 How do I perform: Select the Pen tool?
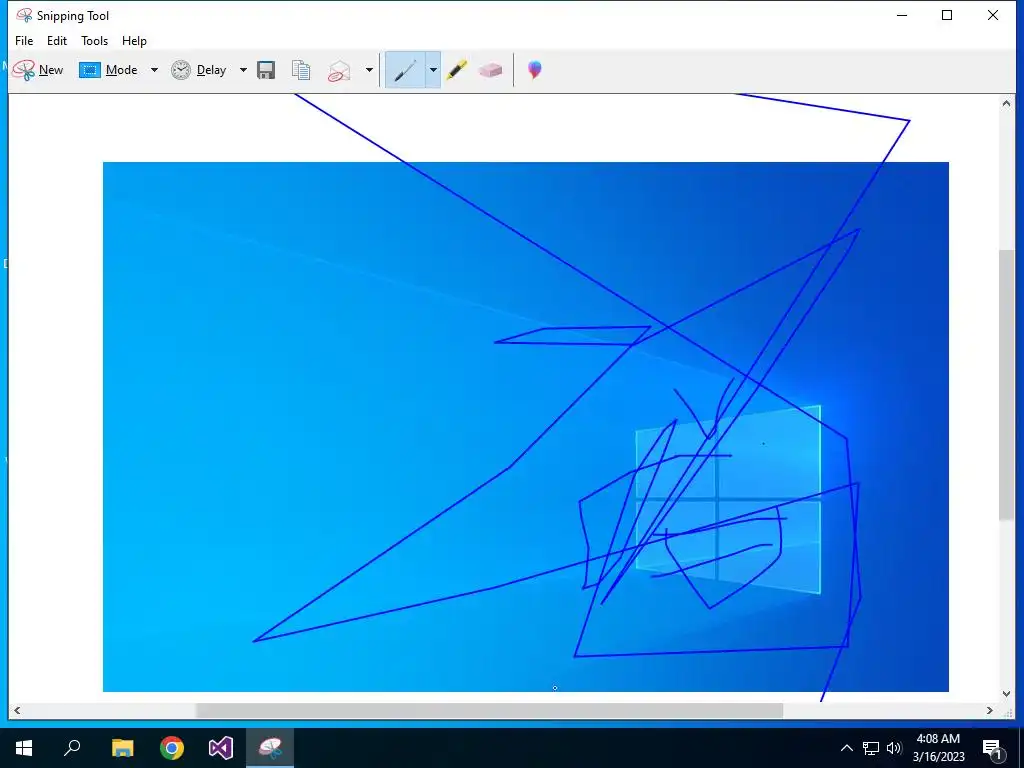pyautogui.click(x=405, y=70)
